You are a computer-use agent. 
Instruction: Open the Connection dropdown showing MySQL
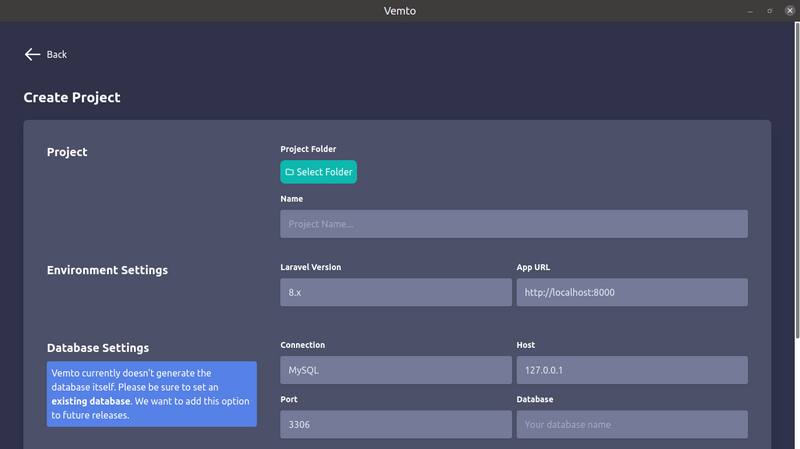tap(396, 370)
